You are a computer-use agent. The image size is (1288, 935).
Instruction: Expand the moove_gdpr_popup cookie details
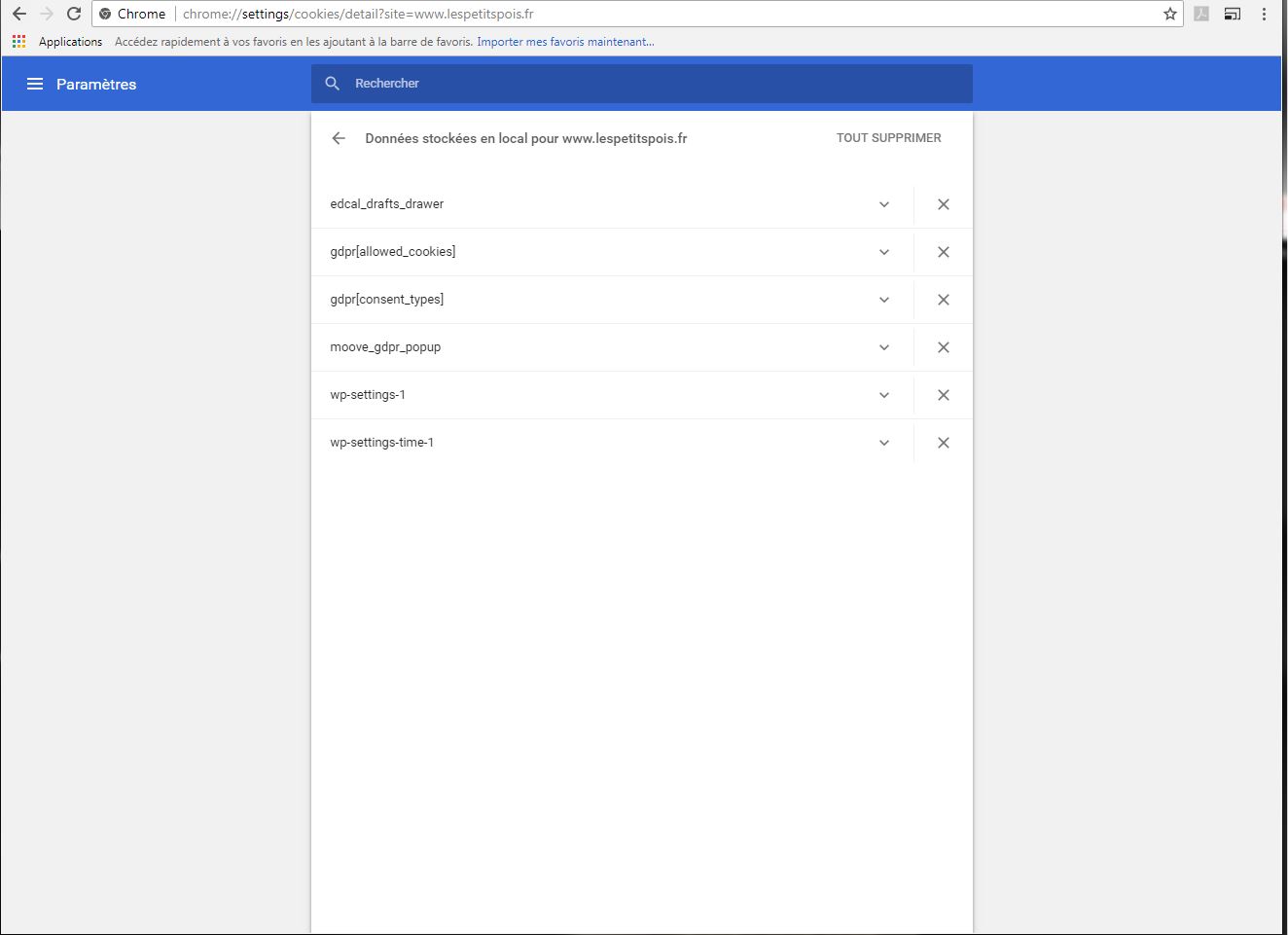click(x=883, y=347)
